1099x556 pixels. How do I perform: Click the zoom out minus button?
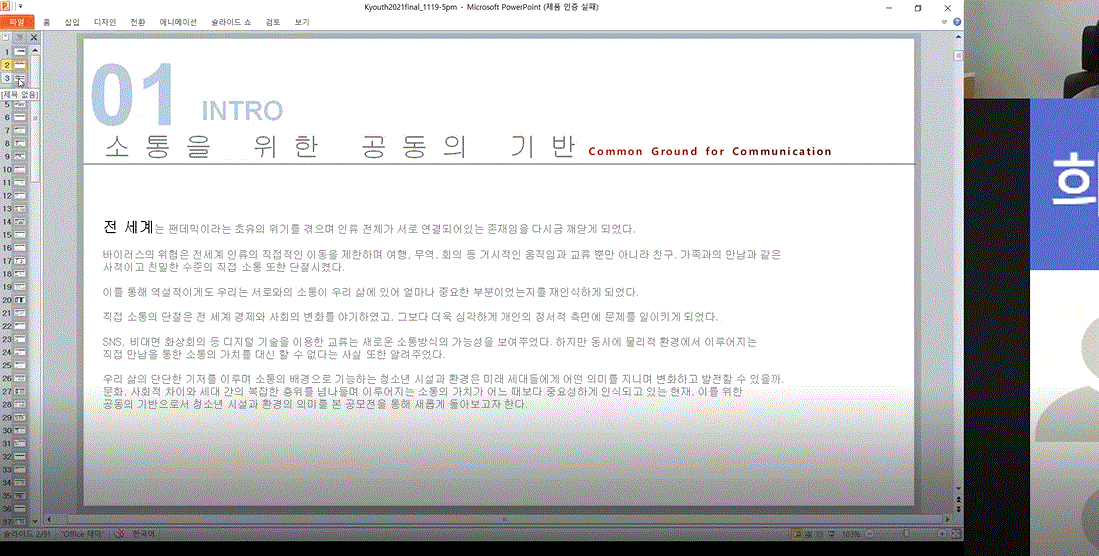[x=869, y=534]
